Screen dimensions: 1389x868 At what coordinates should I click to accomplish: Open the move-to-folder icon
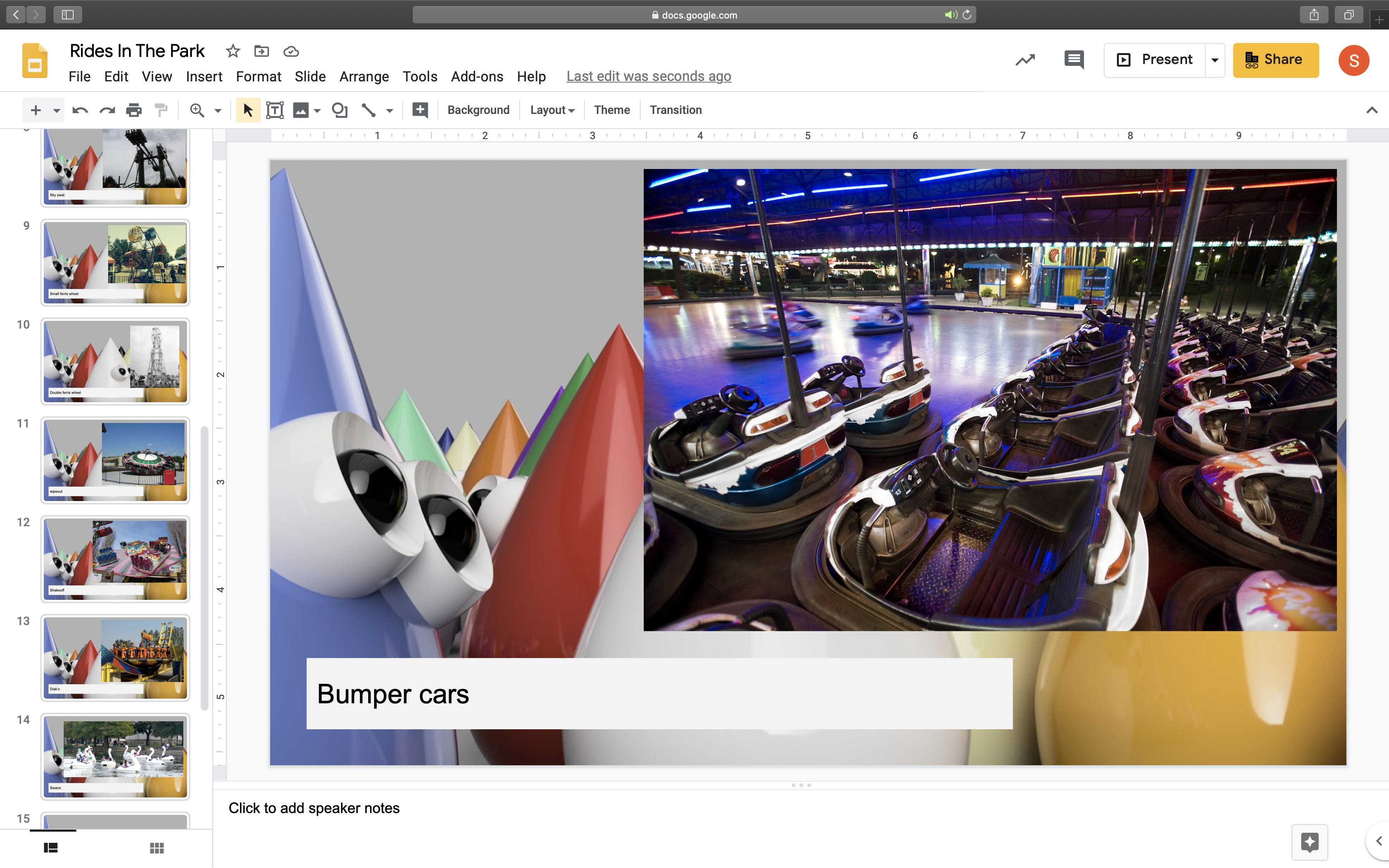pyautogui.click(x=262, y=51)
